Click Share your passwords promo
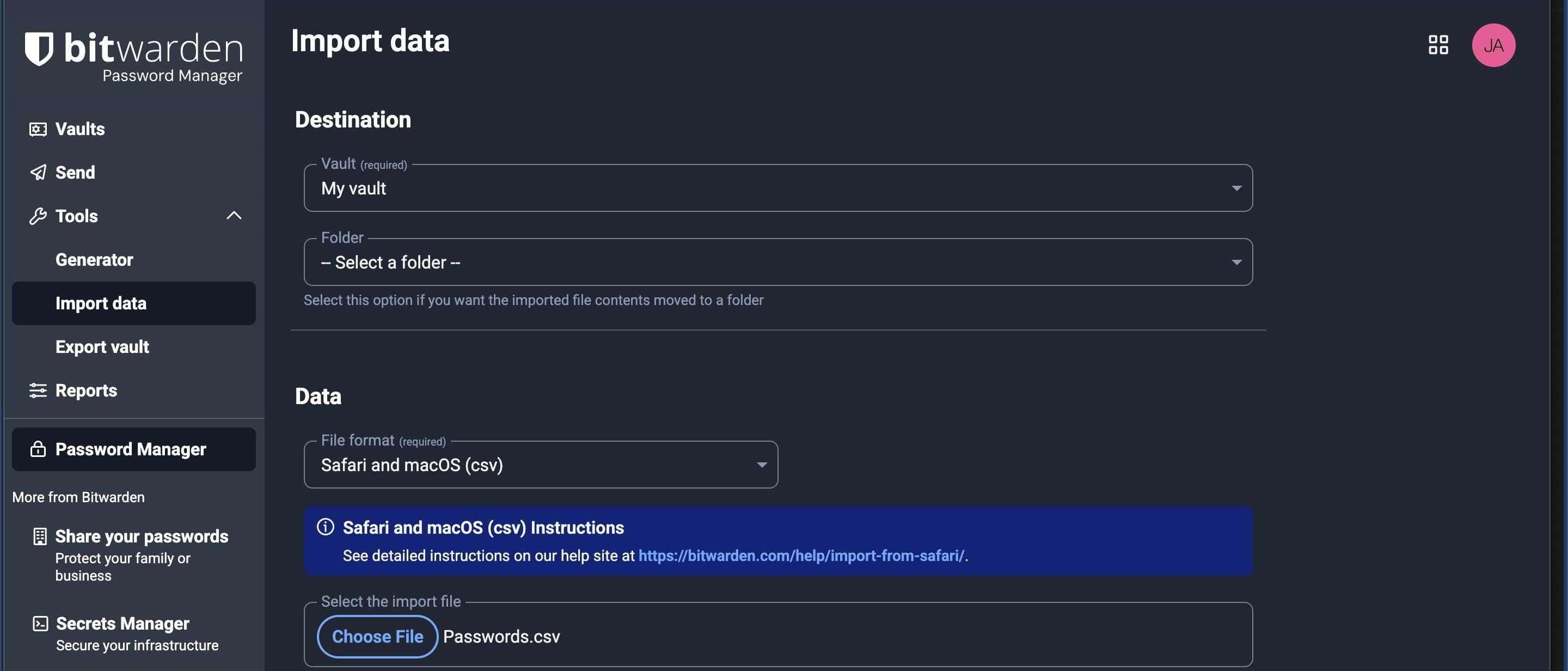The height and width of the screenshot is (671, 1568). (x=141, y=536)
